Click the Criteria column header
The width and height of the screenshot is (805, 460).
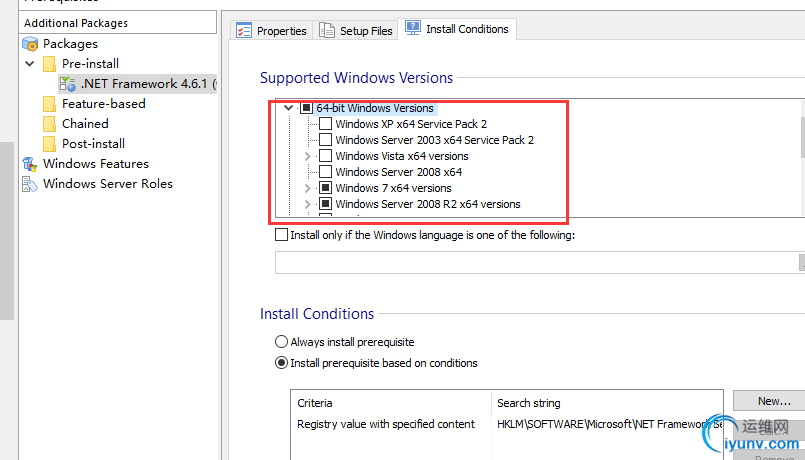391,403
